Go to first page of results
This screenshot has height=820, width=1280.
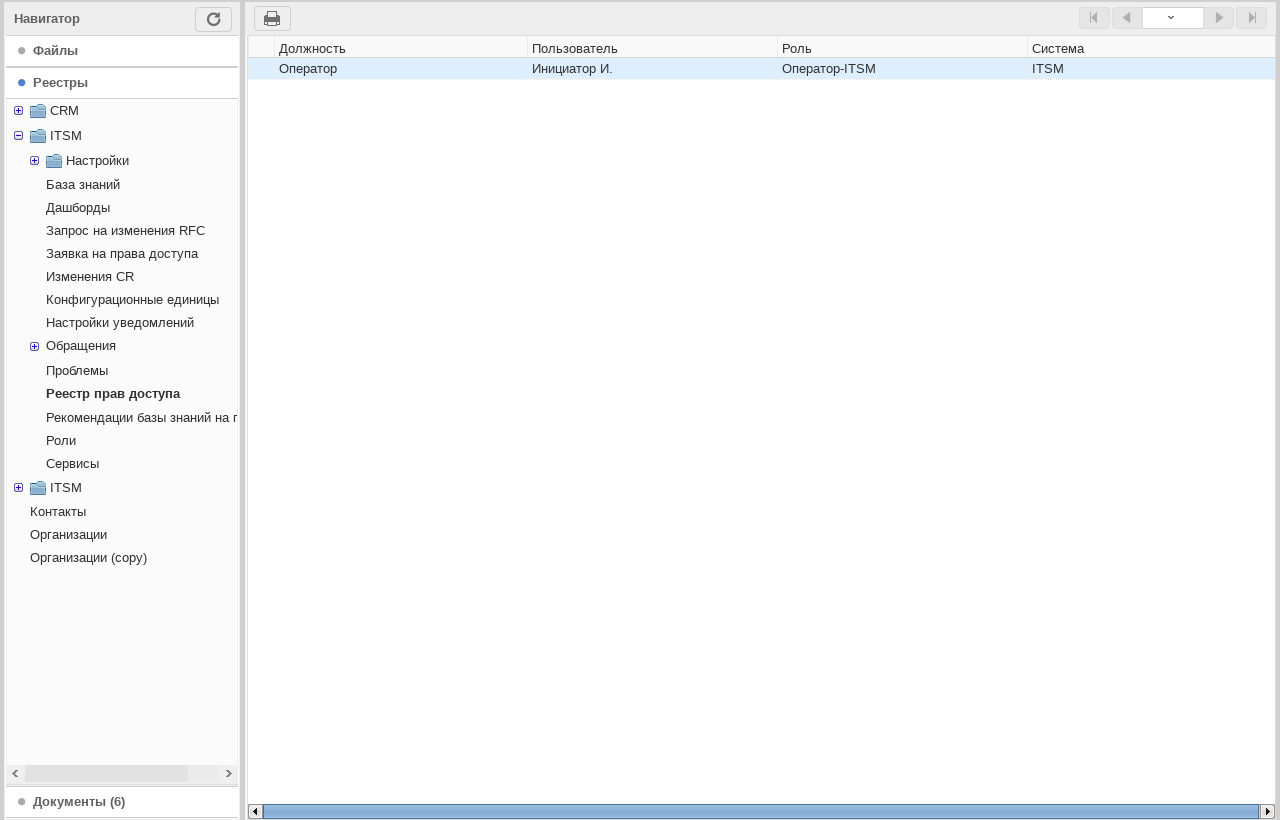click(1094, 18)
